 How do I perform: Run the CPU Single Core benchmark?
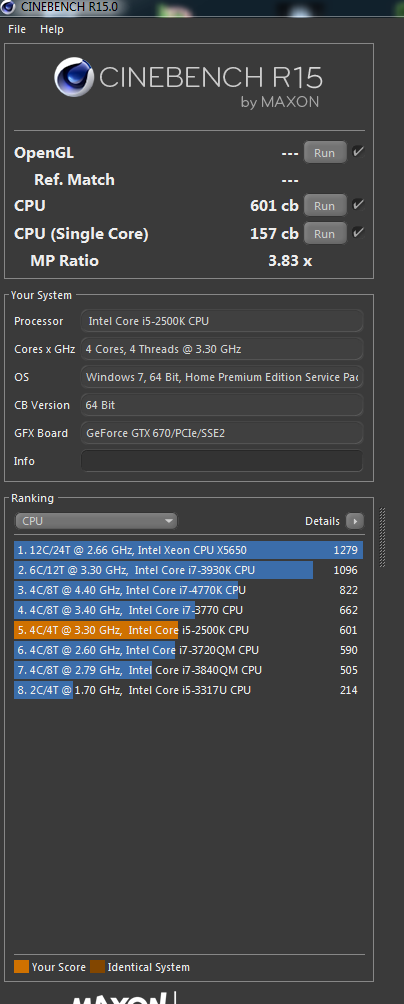coord(325,233)
